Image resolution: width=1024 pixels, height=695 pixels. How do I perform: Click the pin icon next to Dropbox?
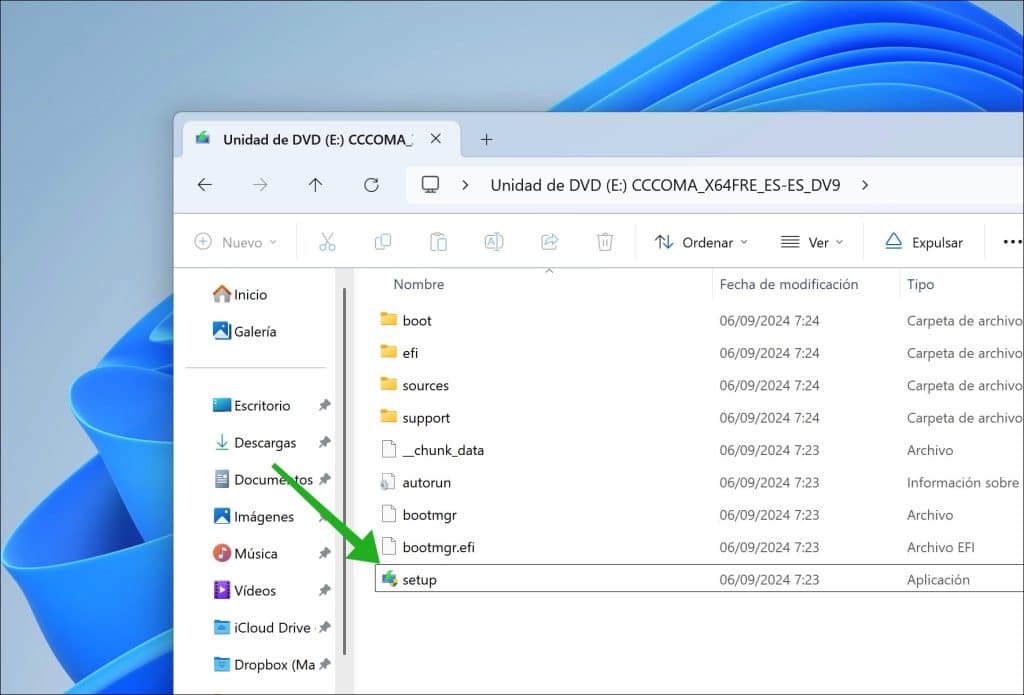point(324,664)
